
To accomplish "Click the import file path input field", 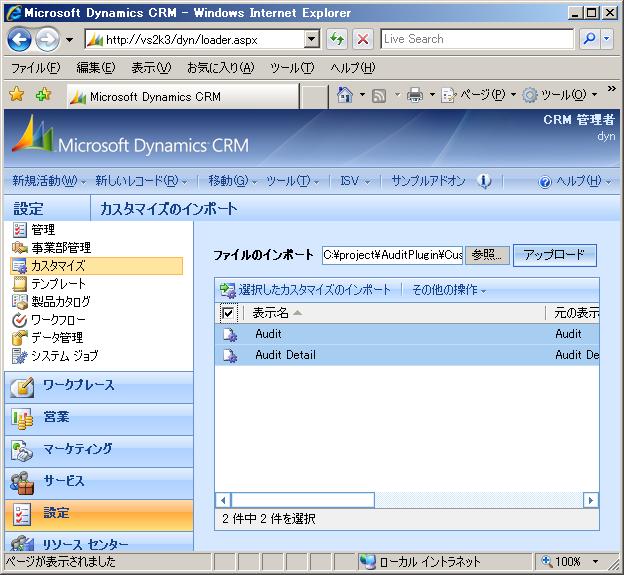I will pyautogui.click(x=392, y=255).
